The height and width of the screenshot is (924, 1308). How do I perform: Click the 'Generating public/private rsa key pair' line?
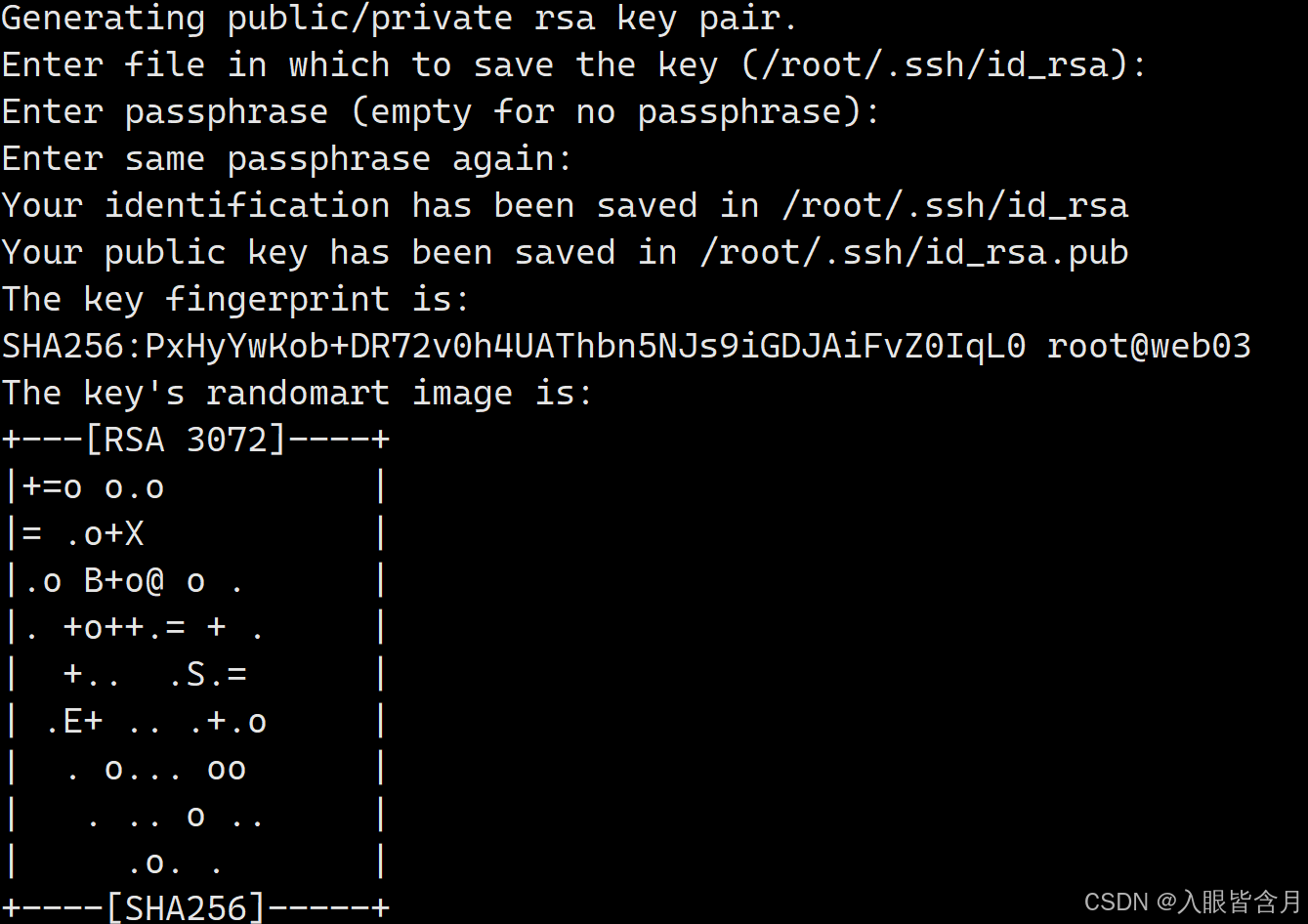[x=400, y=19]
